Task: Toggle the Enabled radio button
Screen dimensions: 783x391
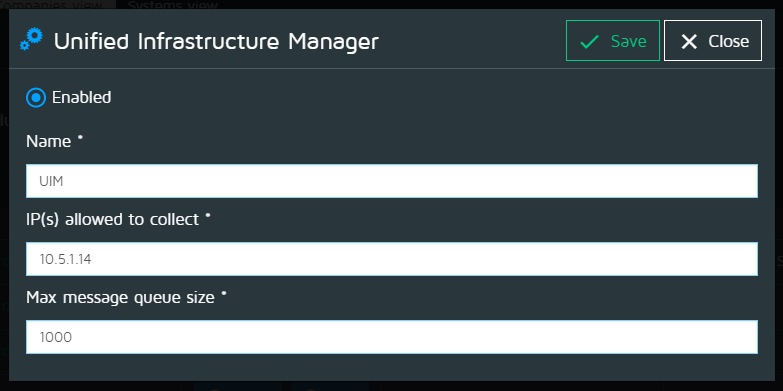Action: (x=36, y=97)
